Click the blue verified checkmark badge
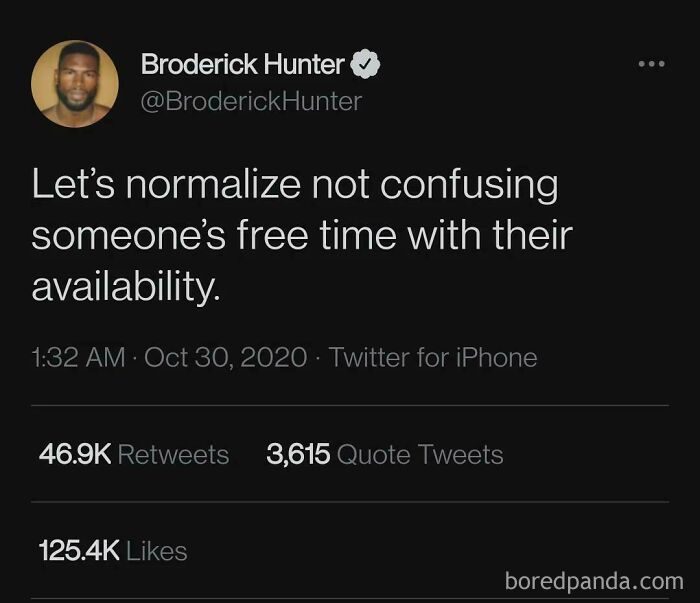 (365, 66)
